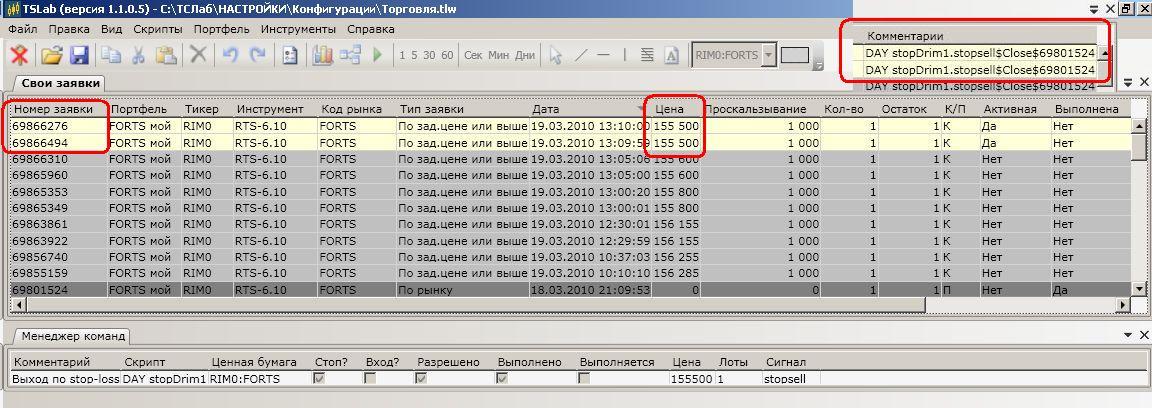This screenshot has width=1152, height=408.
Task: Open the toolbar overflow options arrow
Action: [x=818, y=66]
